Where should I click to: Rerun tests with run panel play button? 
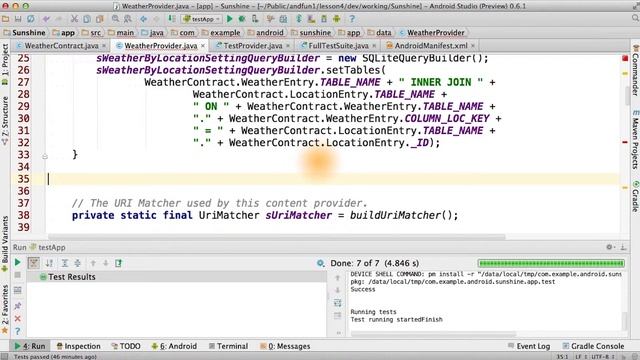point(18,262)
